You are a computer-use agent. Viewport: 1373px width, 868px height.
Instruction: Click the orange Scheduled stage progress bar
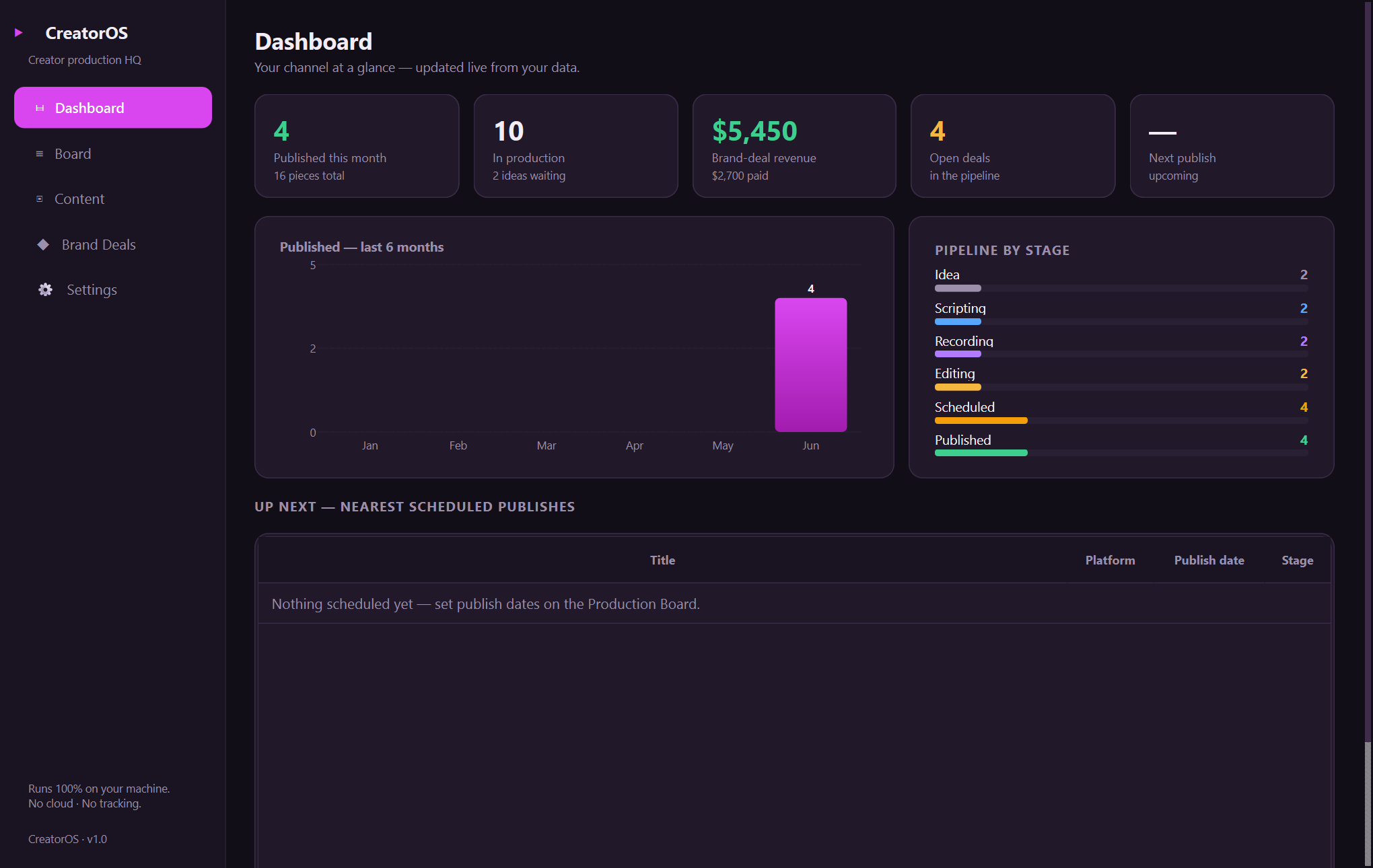pos(1121,421)
